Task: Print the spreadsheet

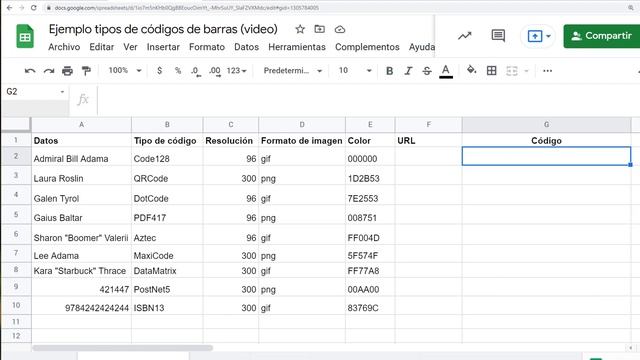Action: [x=67, y=71]
